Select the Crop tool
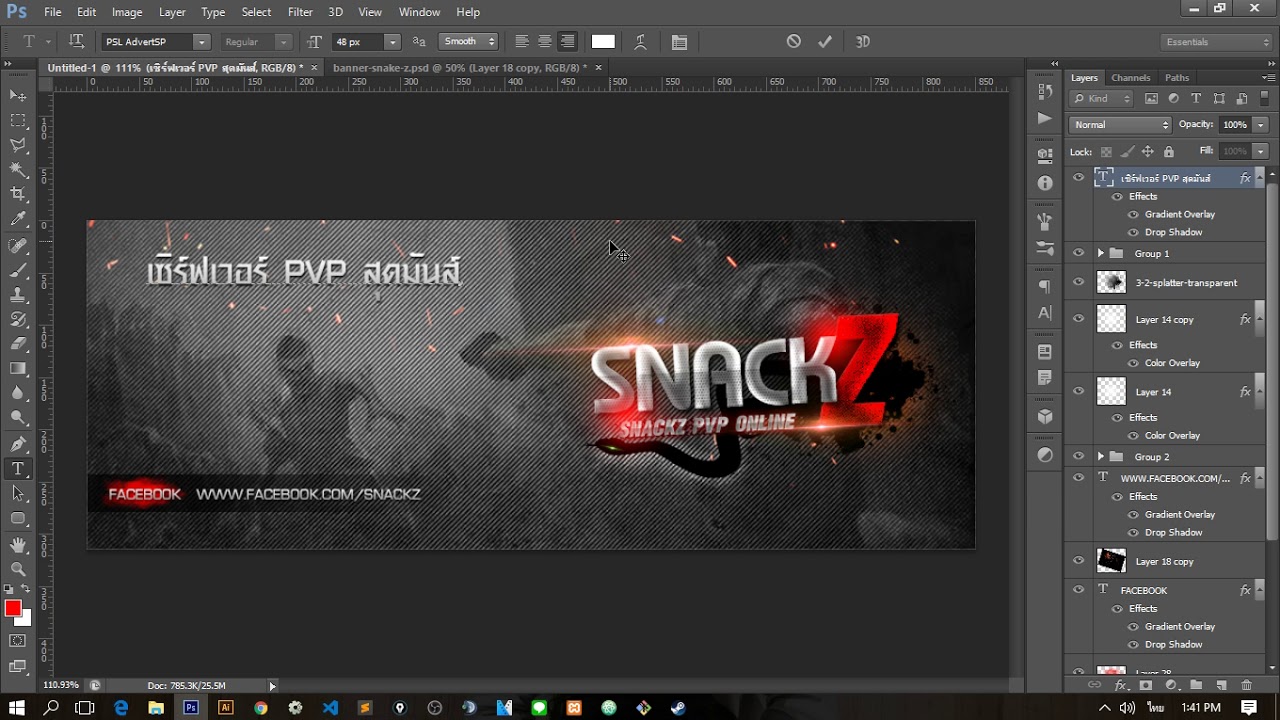Image resolution: width=1280 pixels, height=720 pixels. point(18,194)
